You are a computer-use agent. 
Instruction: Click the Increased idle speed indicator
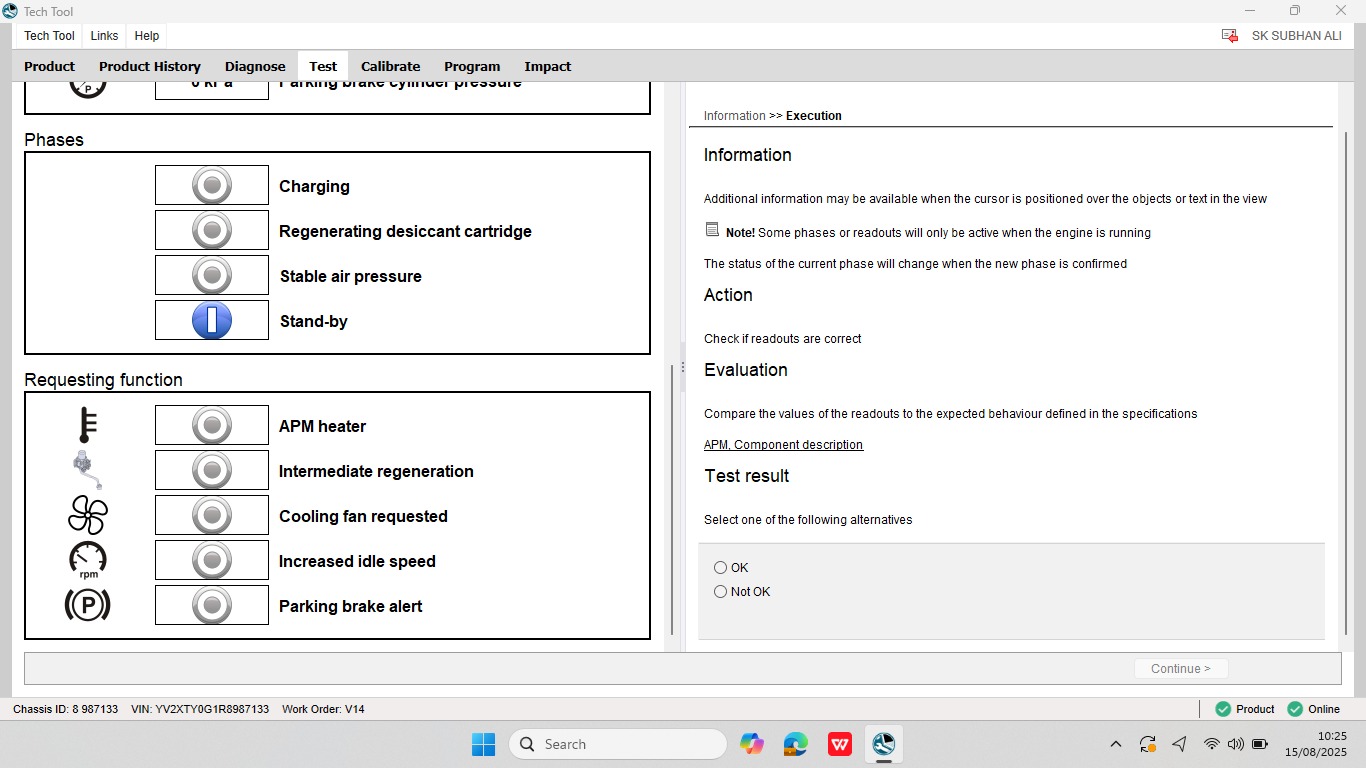click(x=212, y=561)
